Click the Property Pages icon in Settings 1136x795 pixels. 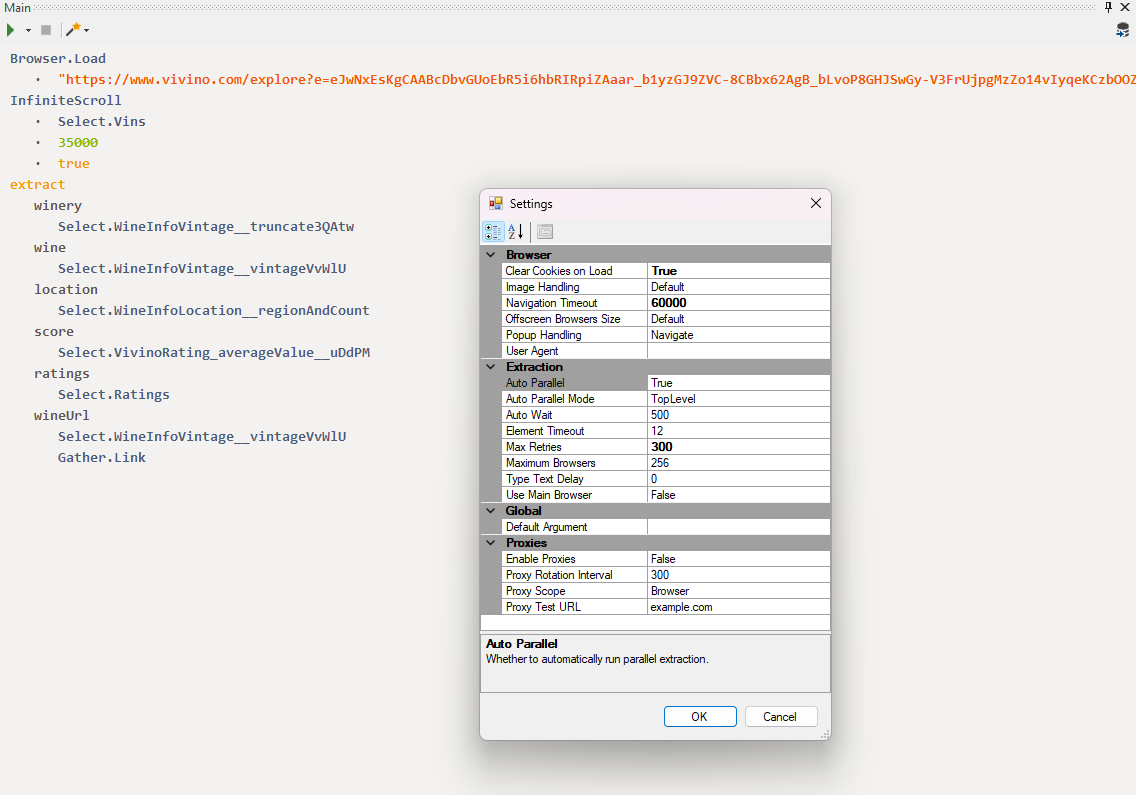click(x=545, y=232)
